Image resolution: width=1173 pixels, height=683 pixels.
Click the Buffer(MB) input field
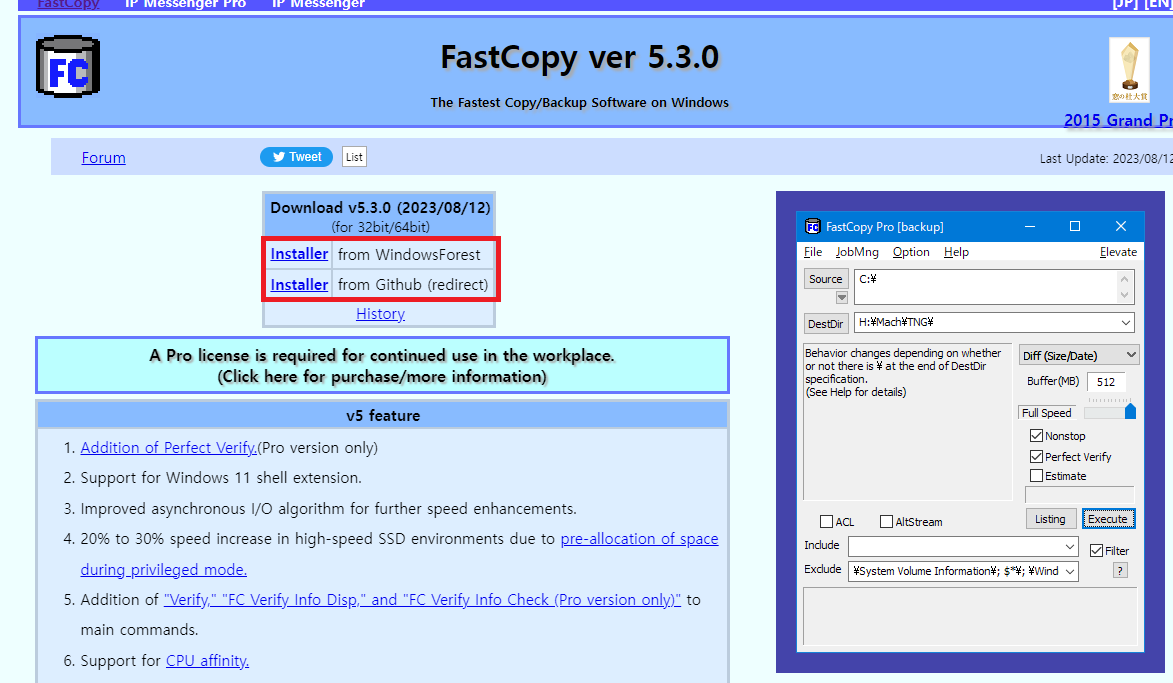(1106, 382)
